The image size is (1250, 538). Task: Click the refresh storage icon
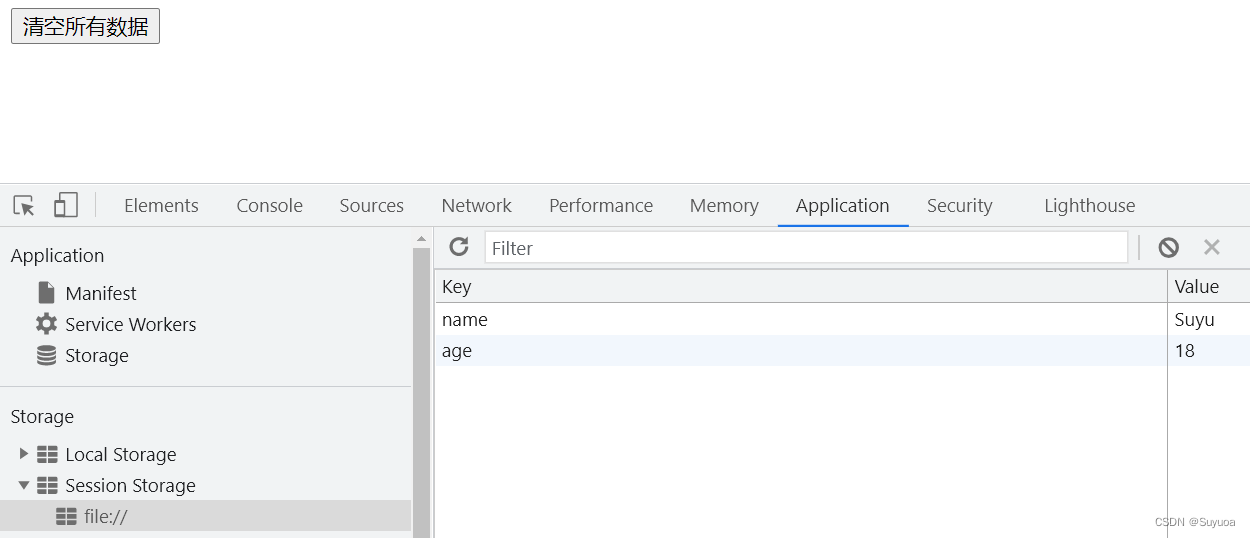[459, 247]
